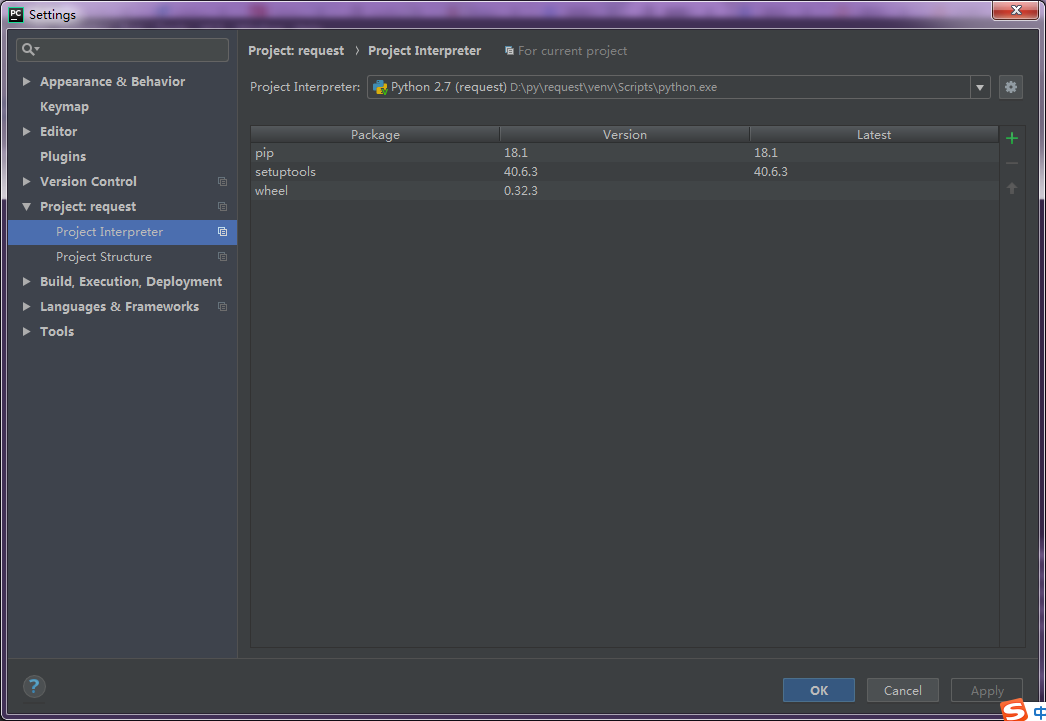Click in the settings search field

click(x=122, y=49)
